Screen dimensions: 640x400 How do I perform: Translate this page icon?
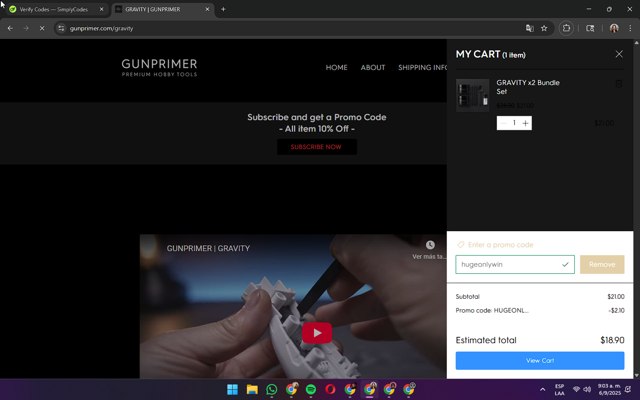529,28
